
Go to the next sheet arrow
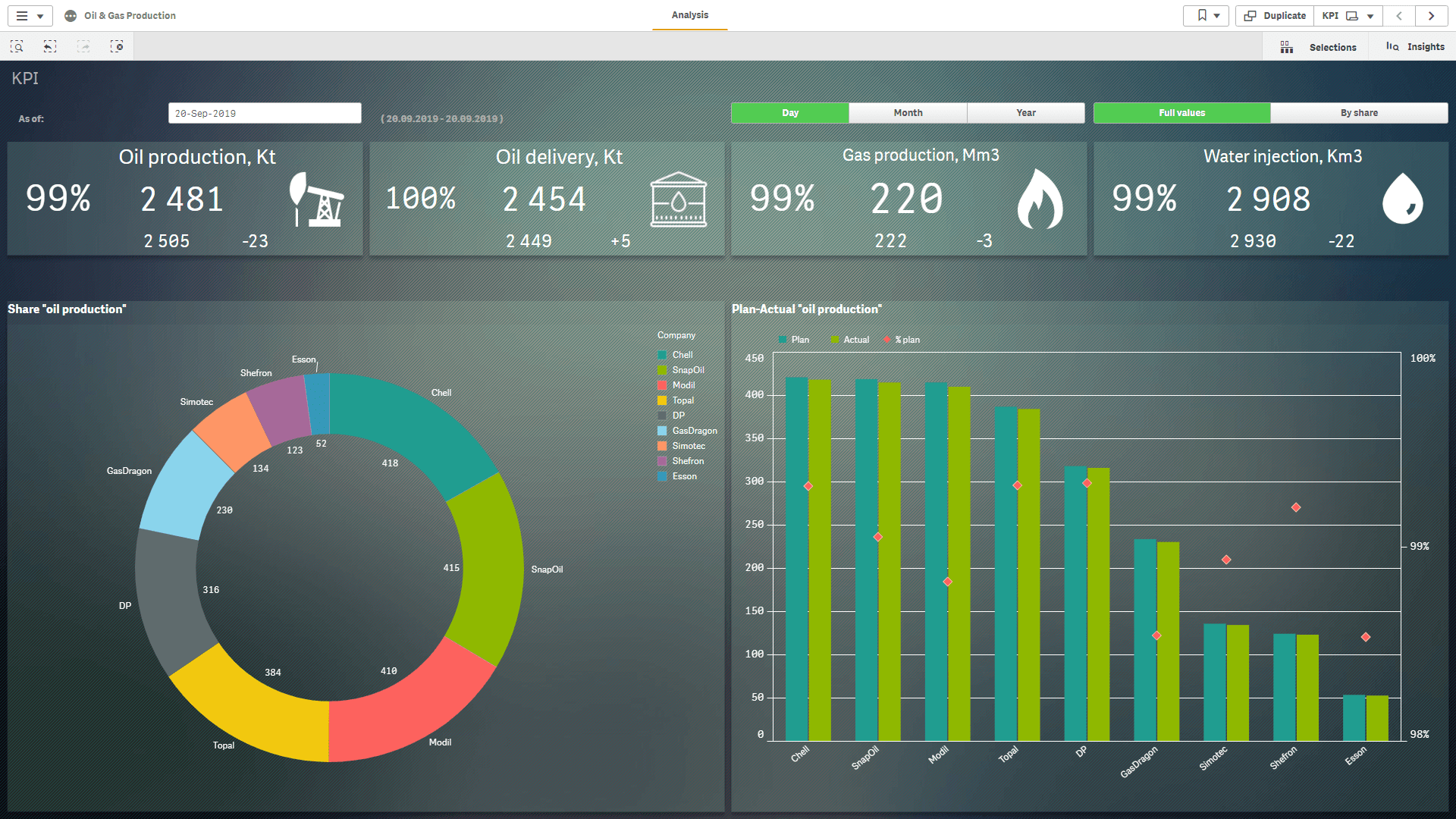1431,16
